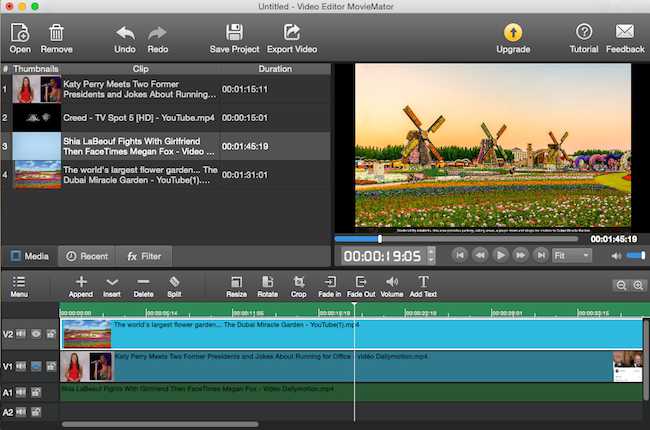Delete the selected timeline clip
650x430 pixels.
pyautogui.click(x=143, y=287)
